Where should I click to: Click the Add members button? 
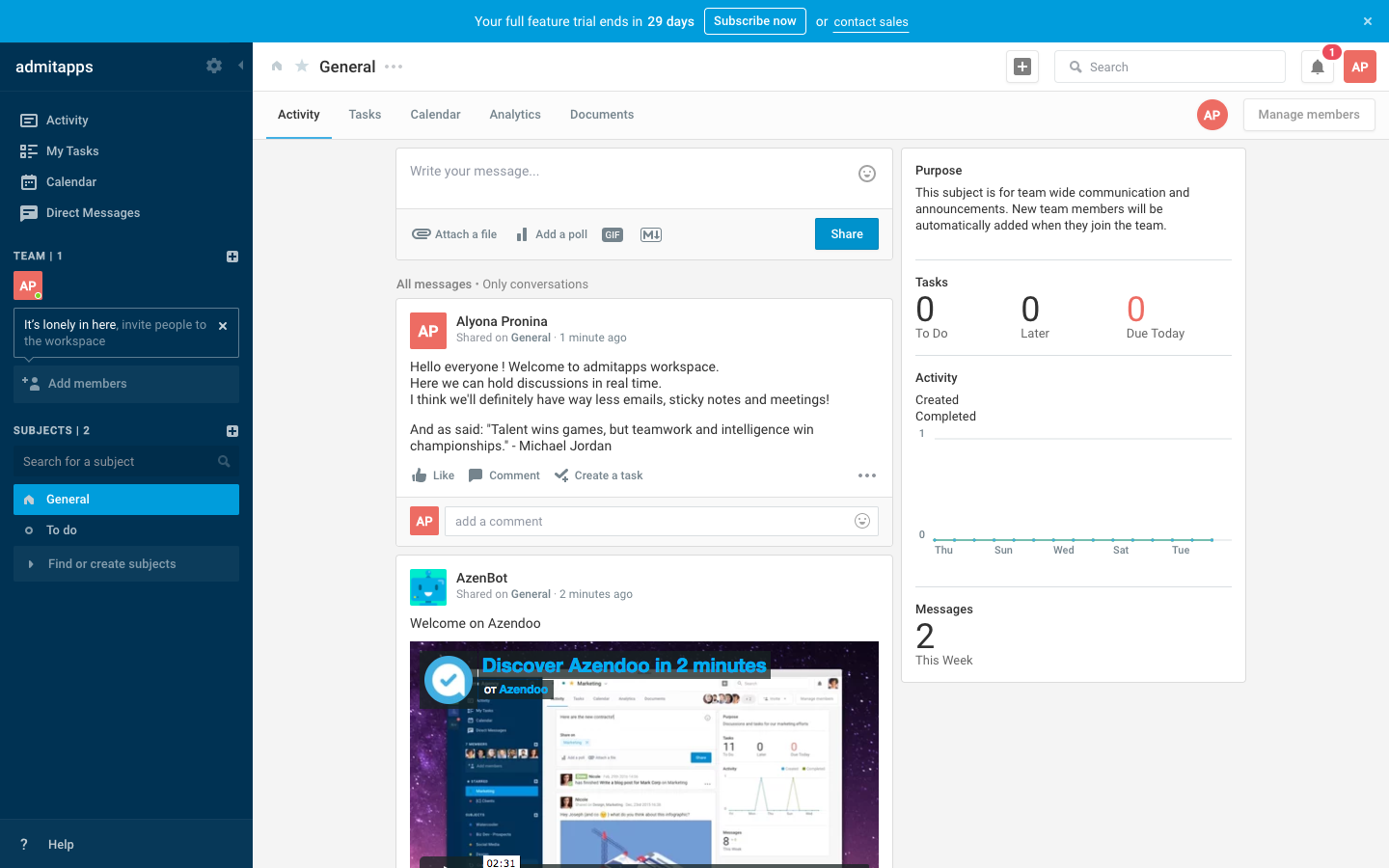(126, 384)
